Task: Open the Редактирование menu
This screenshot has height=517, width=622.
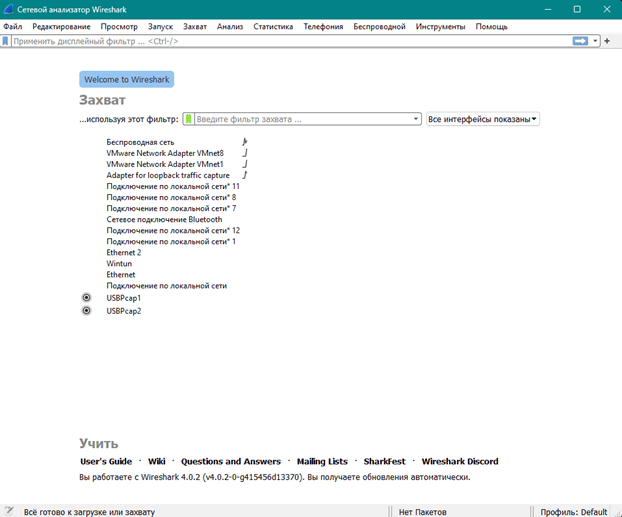Action: pyautogui.click(x=61, y=27)
